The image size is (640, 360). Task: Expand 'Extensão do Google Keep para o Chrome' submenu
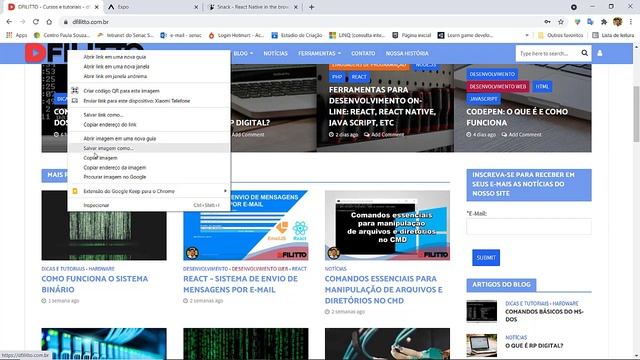pyautogui.click(x=149, y=191)
